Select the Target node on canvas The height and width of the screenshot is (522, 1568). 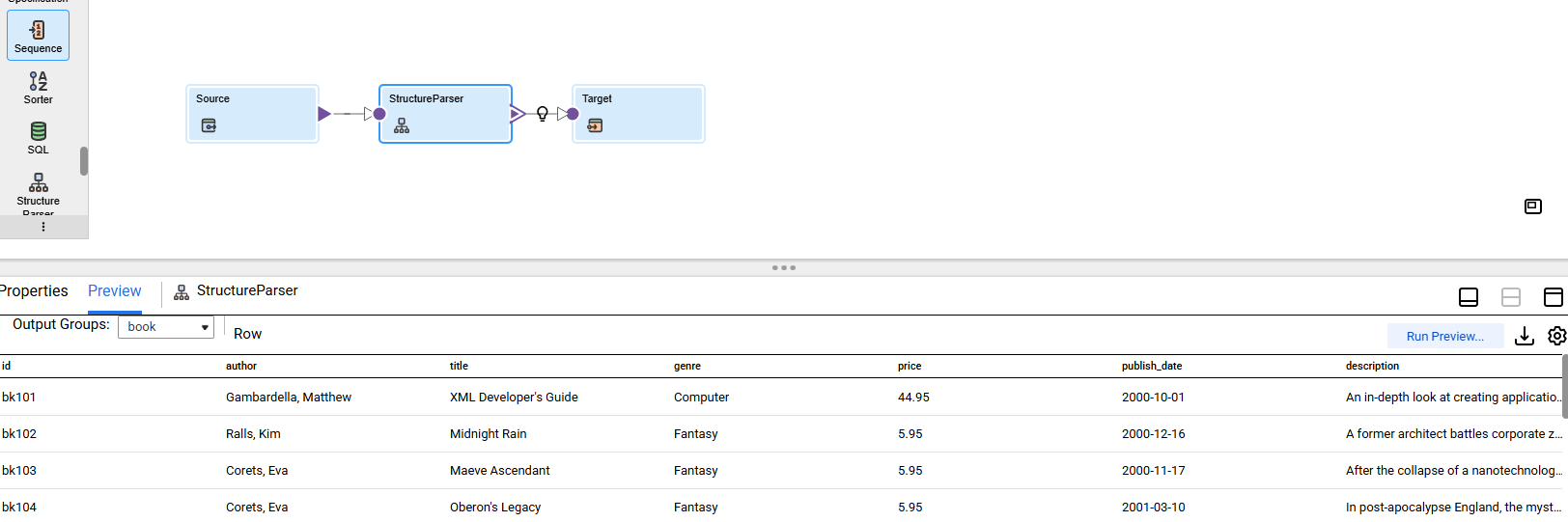click(638, 114)
